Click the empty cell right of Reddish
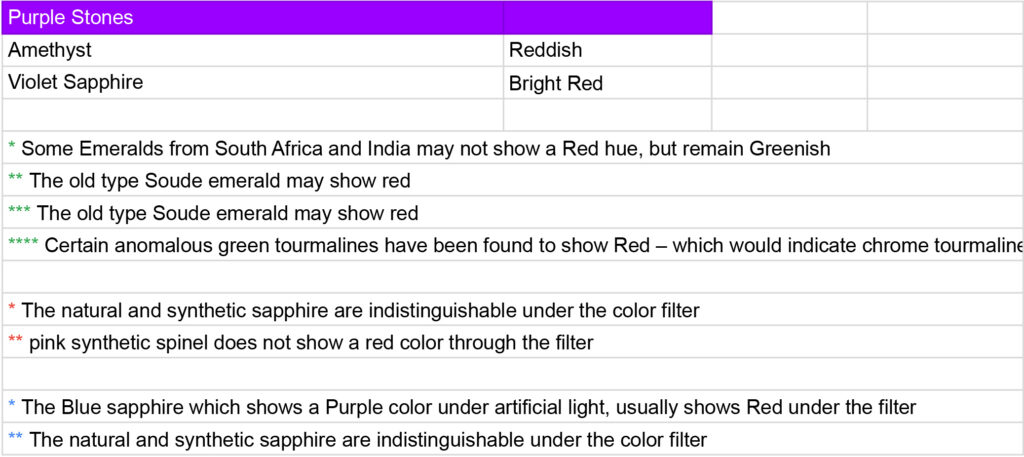Screen dimensions: 1024x457 click(789, 50)
